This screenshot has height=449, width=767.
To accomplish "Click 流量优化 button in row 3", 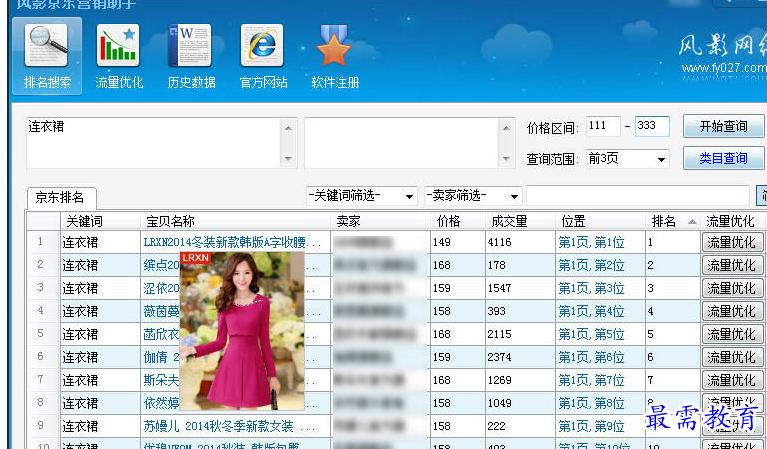I will 731,288.
